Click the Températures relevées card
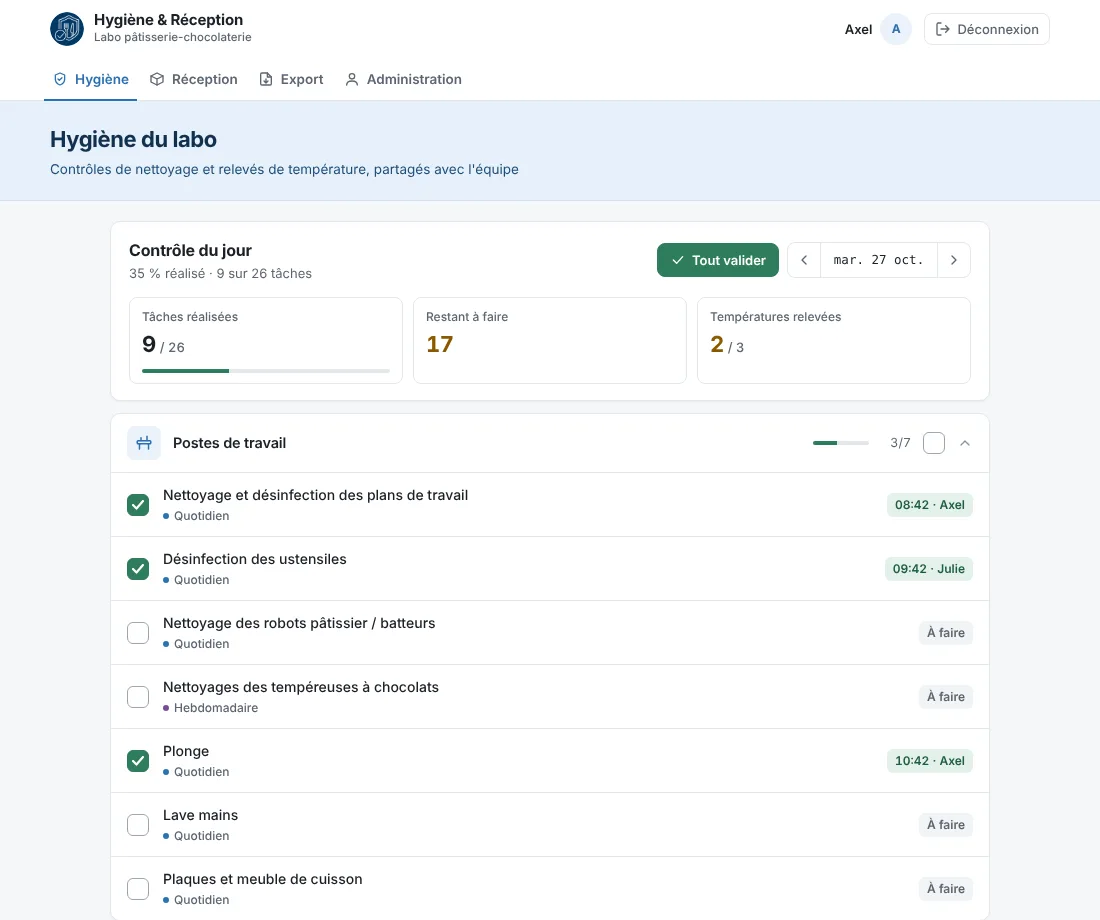Viewport: 1100px width, 920px height. pos(834,340)
